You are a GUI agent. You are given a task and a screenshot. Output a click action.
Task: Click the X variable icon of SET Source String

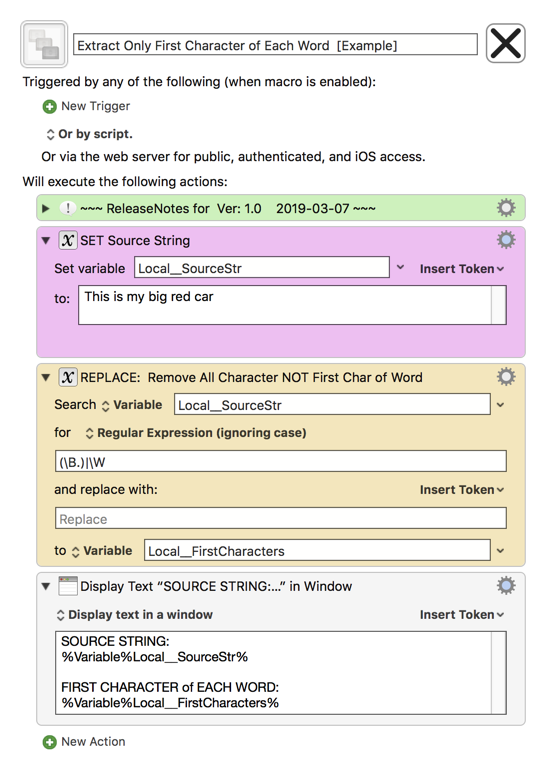coord(68,240)
